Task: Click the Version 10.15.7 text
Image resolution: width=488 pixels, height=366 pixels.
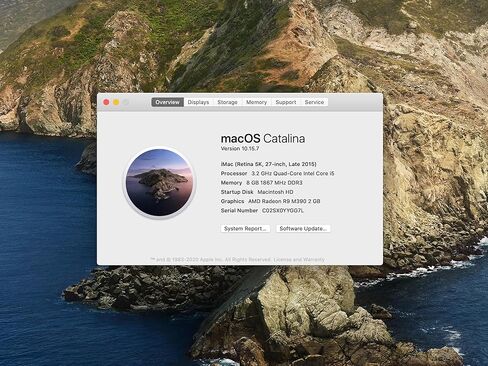Action: point(240,149)
